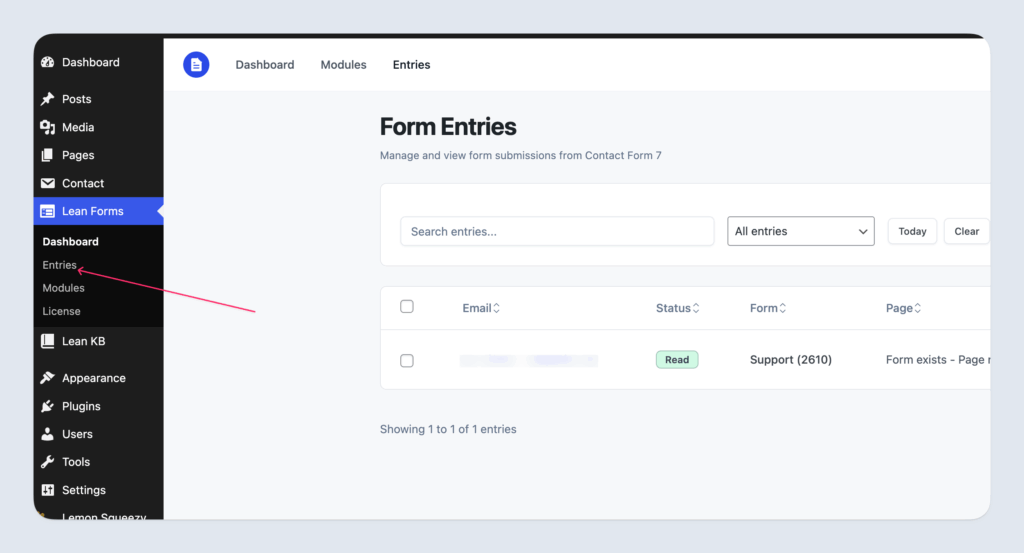This screenshot has width=1024, height=553.
Task: Click the Posts pushpin icon
Action: coord(47,99)
